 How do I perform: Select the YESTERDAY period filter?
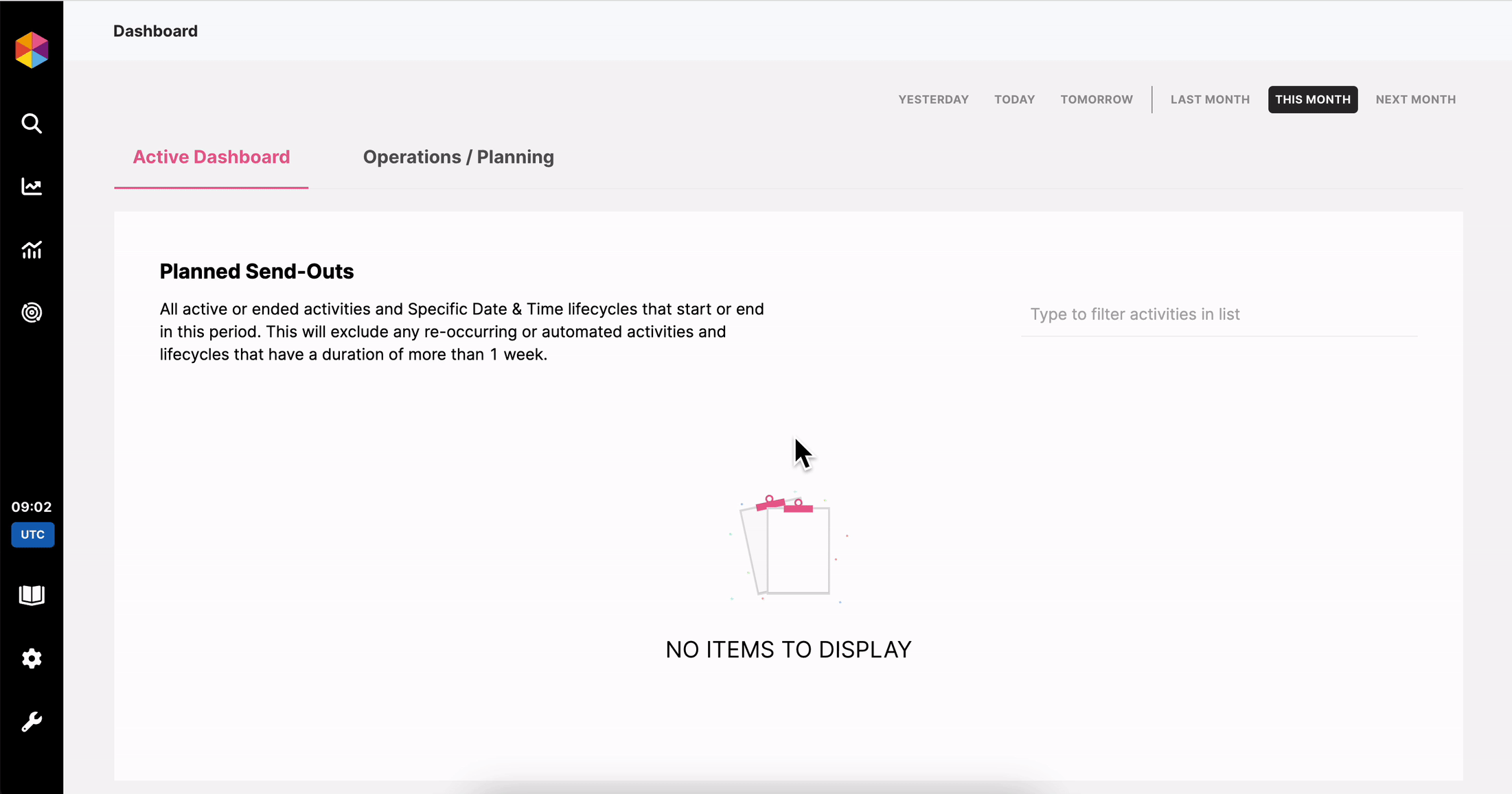933,100
